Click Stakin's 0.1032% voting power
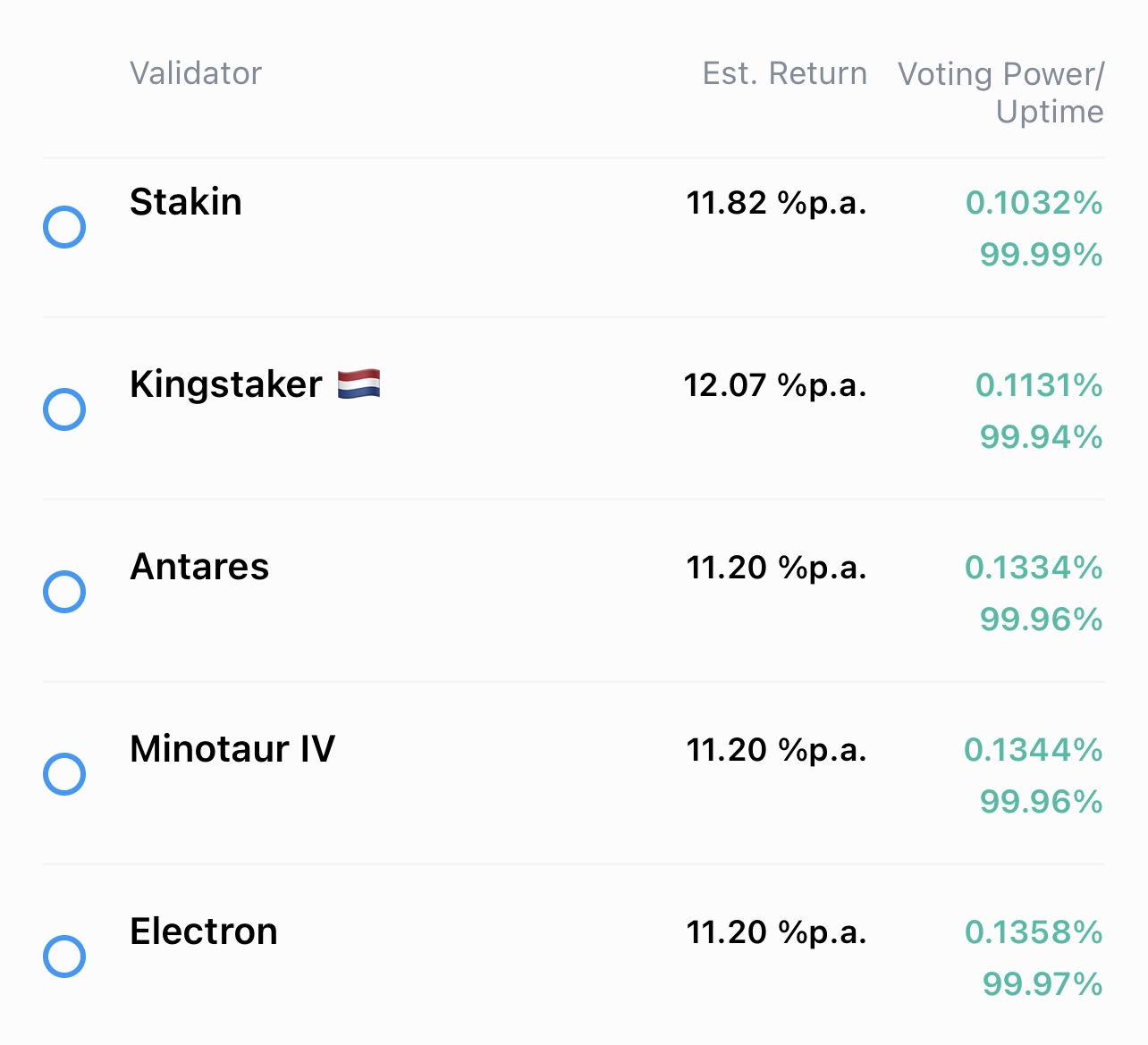1148x1045 pixels. coord(1034,203)
